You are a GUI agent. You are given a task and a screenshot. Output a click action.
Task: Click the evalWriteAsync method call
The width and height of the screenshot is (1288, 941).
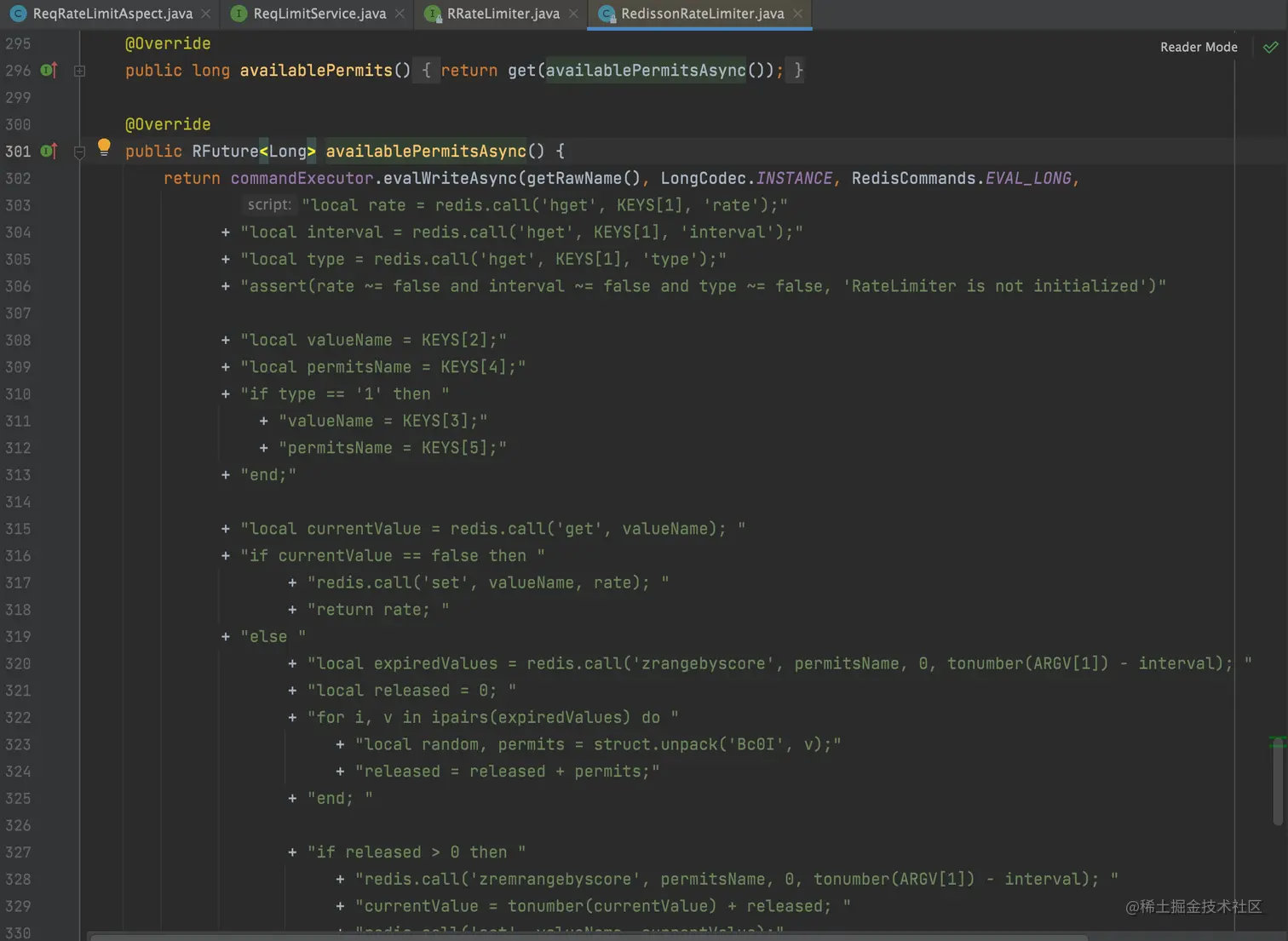point(450,178)
